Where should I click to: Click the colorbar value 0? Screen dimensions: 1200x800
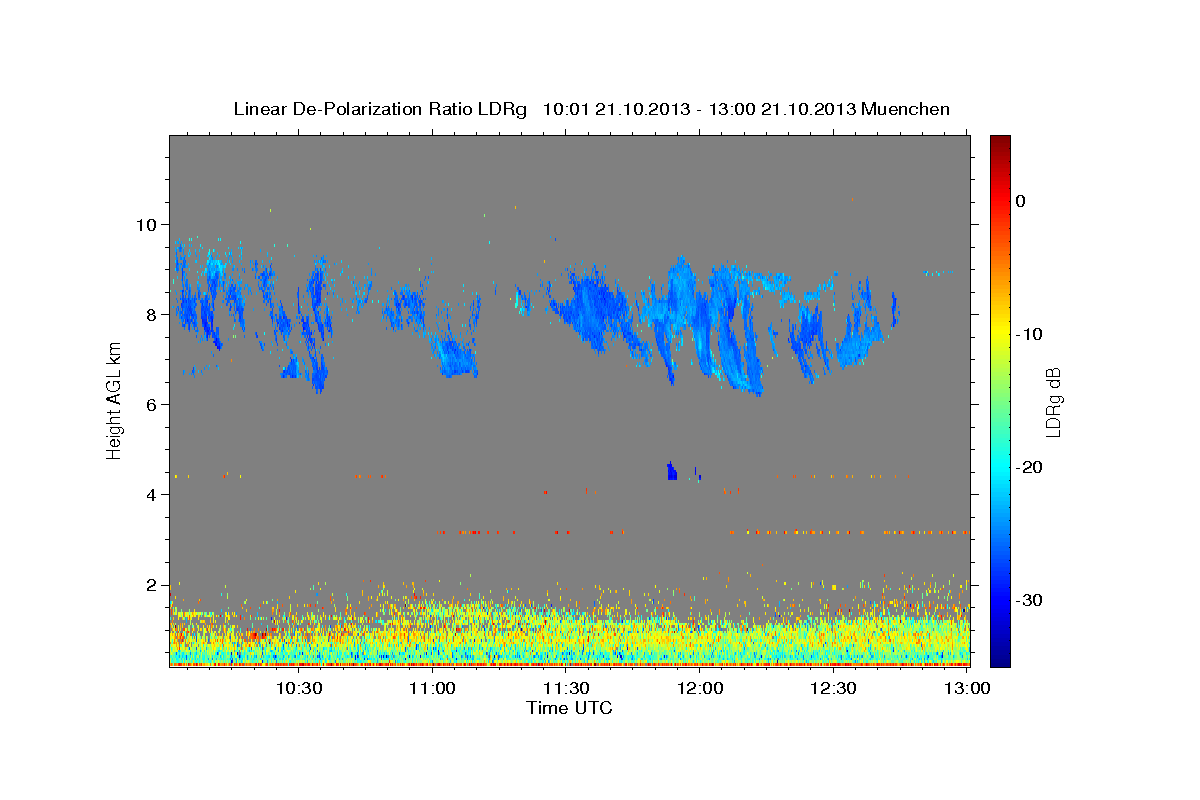pyautogui.click(x=1020, y=201)
